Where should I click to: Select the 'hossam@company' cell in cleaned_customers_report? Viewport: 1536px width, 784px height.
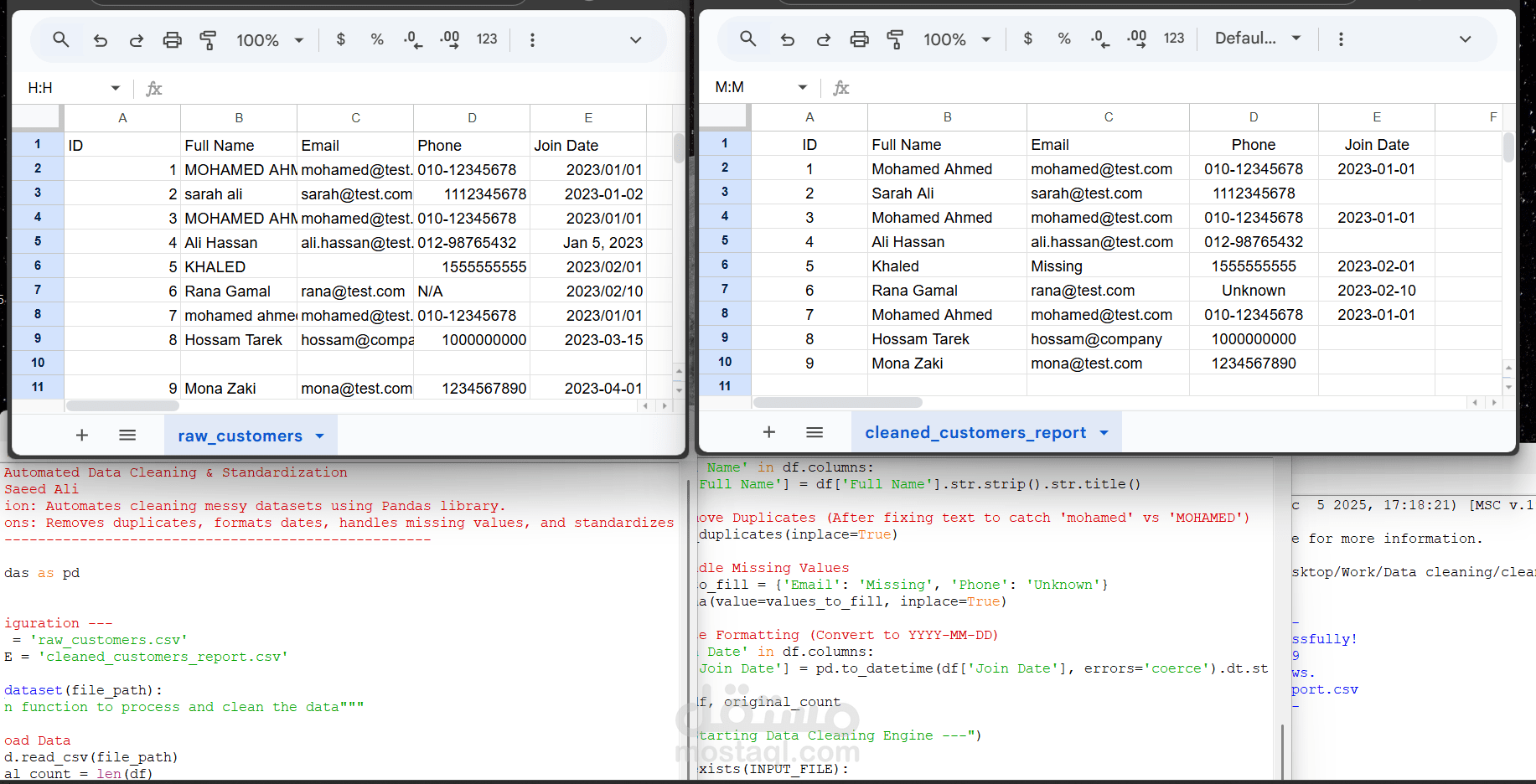[x=1108, y=339]
